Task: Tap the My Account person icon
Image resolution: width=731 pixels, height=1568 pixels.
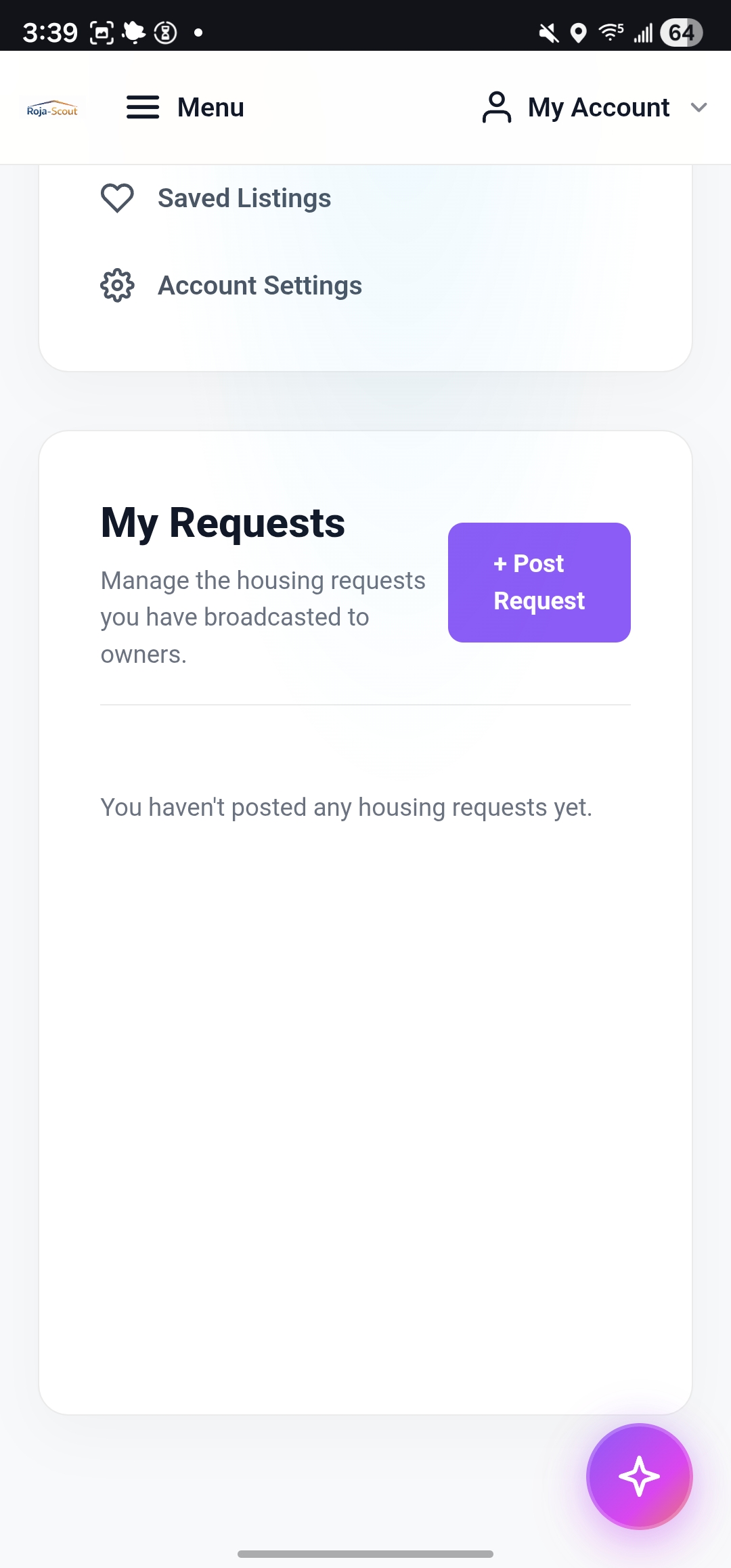Action: [497, 108]
